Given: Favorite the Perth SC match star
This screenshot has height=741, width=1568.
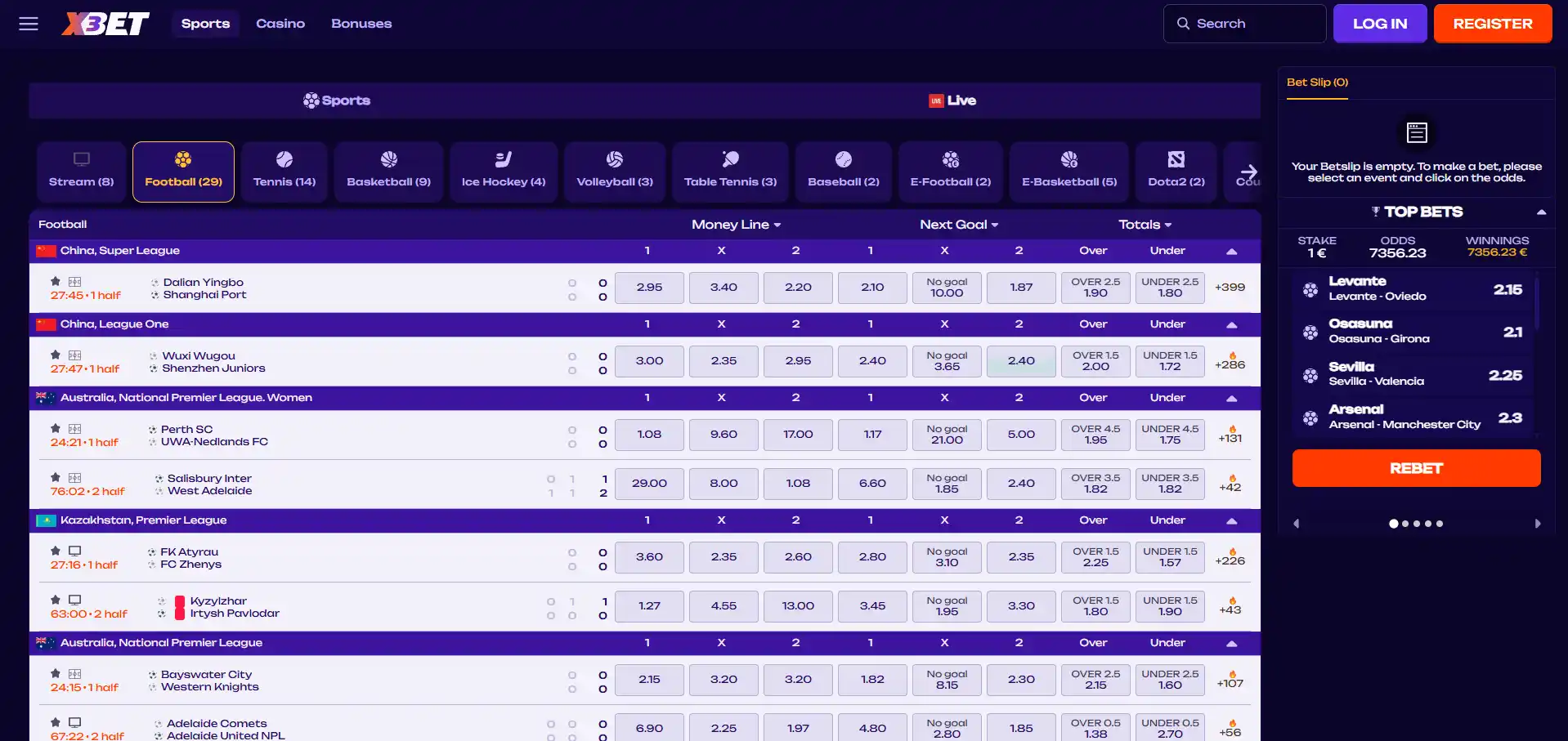Looking at the screenshot, I should point(56,429).
